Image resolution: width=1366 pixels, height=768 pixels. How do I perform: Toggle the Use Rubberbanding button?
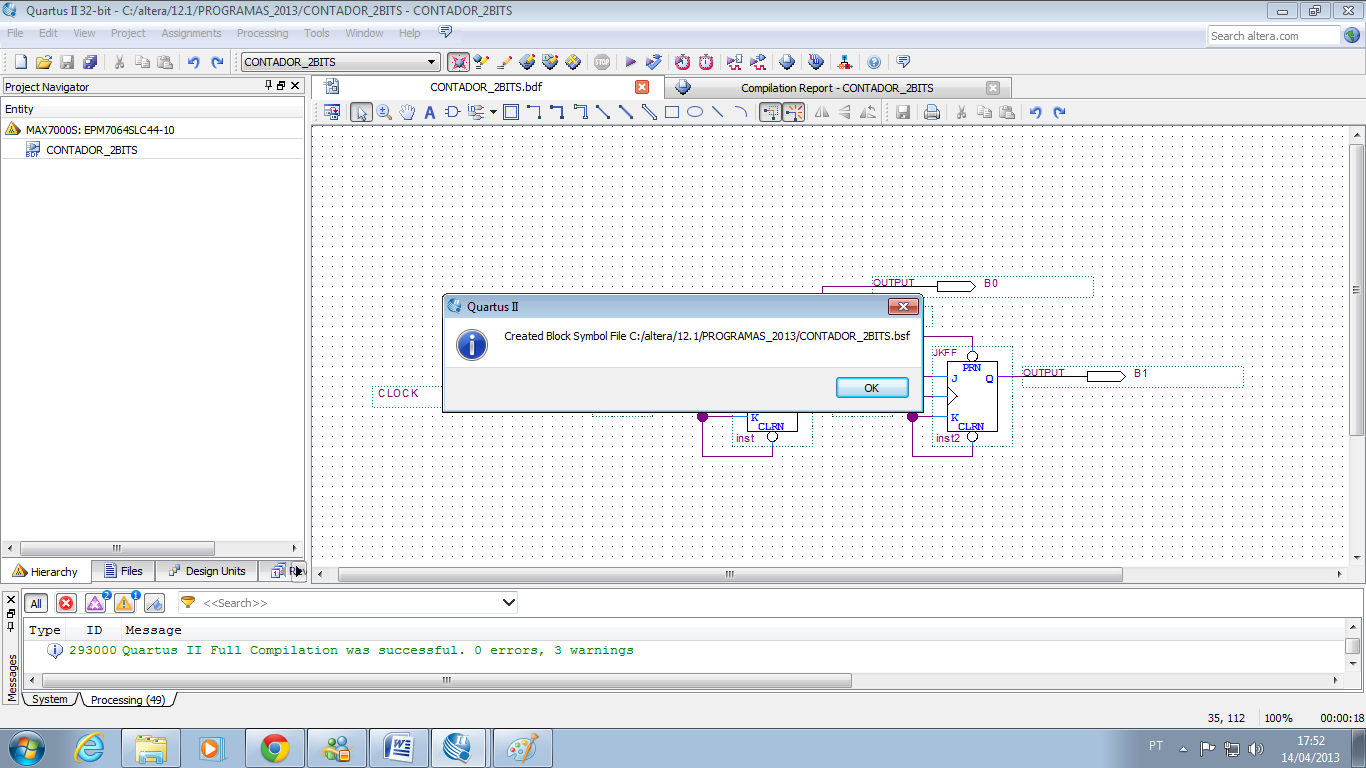[x=771, y=112]
